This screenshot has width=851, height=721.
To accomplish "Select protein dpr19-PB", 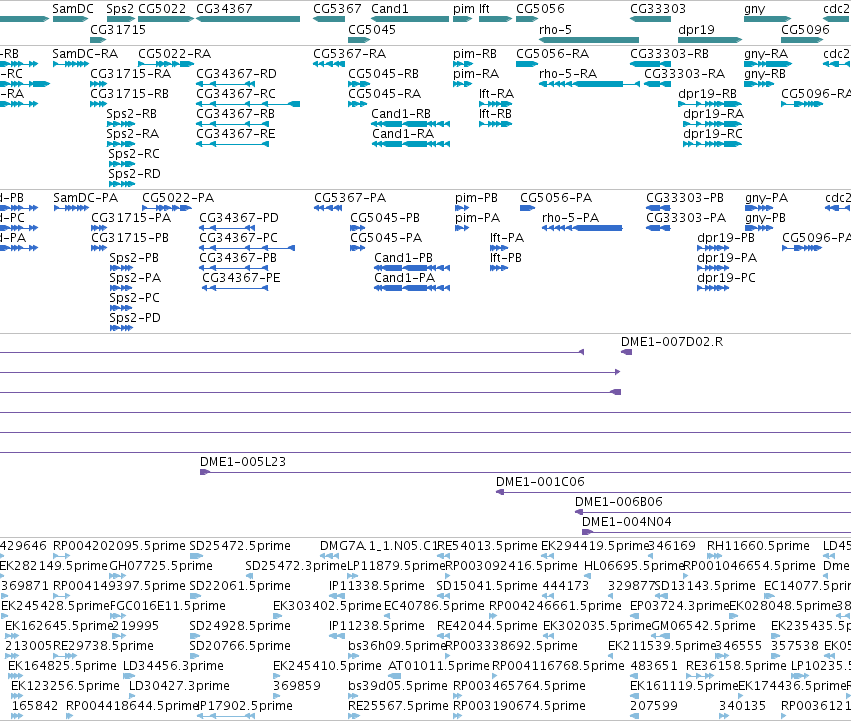I will [726, 238].
